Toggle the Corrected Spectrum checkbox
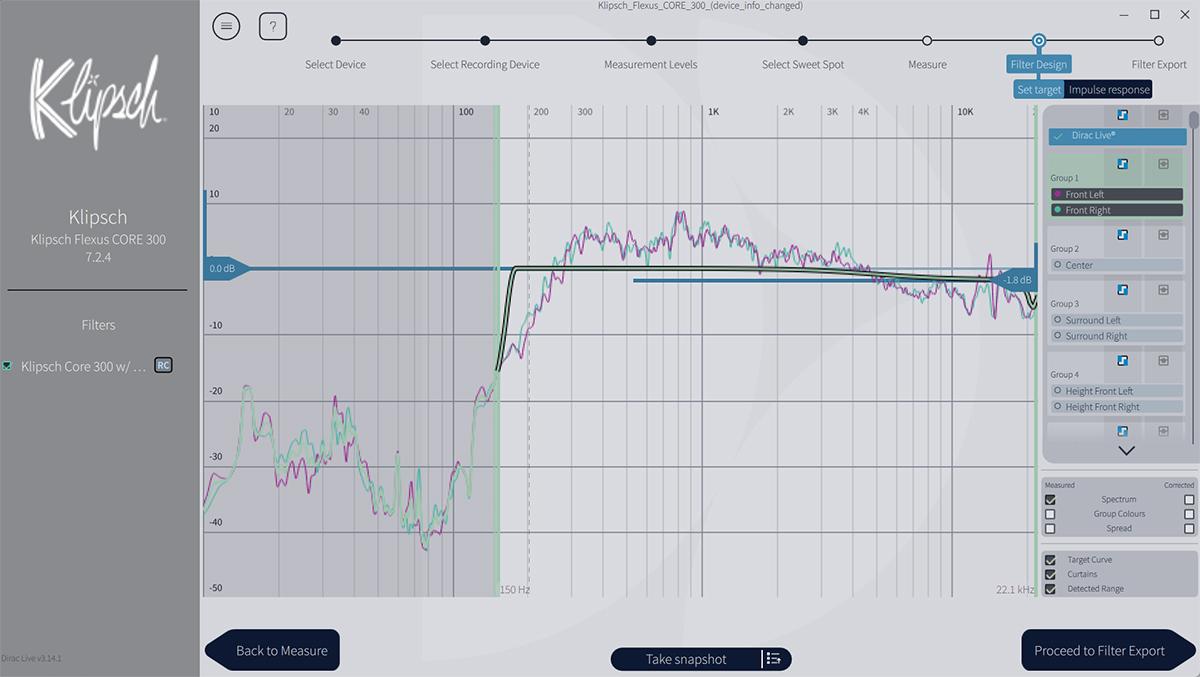Viewport: 1200px width, 677px height. click(1189, 499)
